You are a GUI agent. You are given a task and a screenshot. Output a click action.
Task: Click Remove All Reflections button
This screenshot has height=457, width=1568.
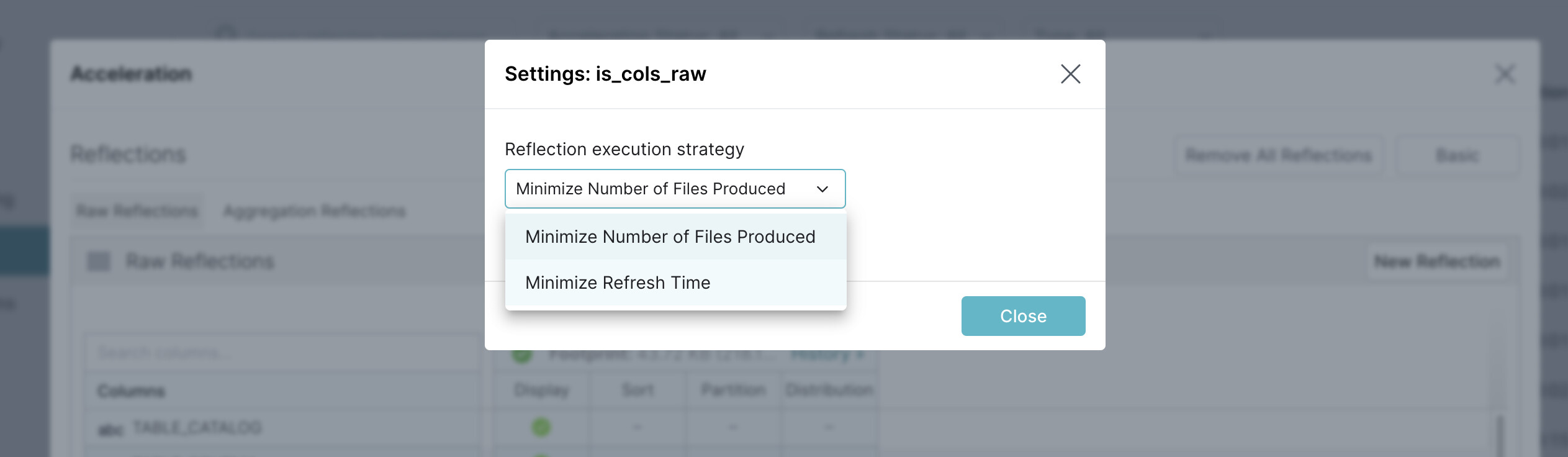[x=1279, y=155]
